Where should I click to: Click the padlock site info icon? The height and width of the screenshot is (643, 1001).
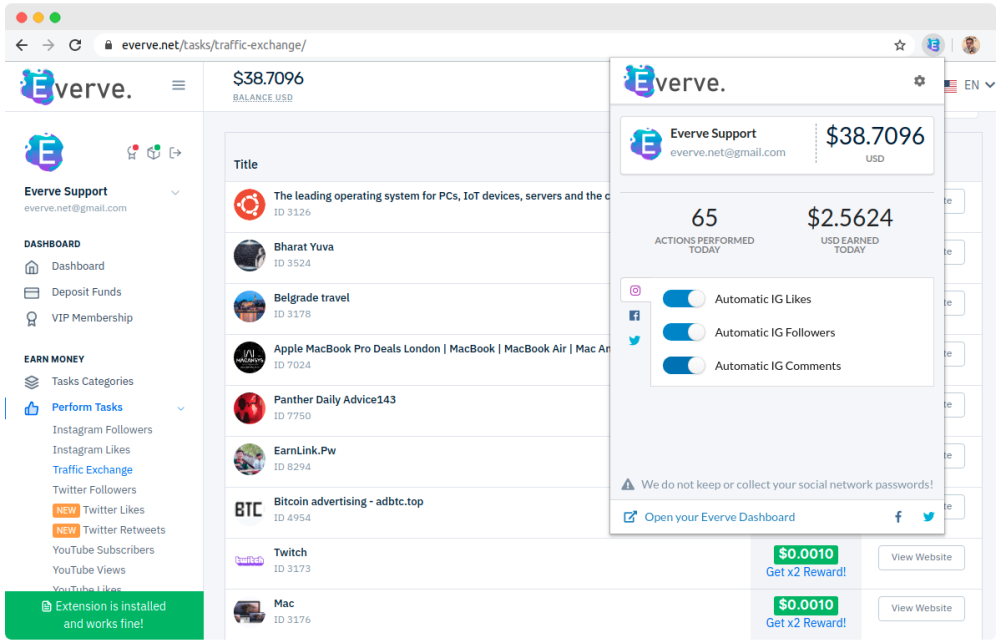(x=109, y=45)
